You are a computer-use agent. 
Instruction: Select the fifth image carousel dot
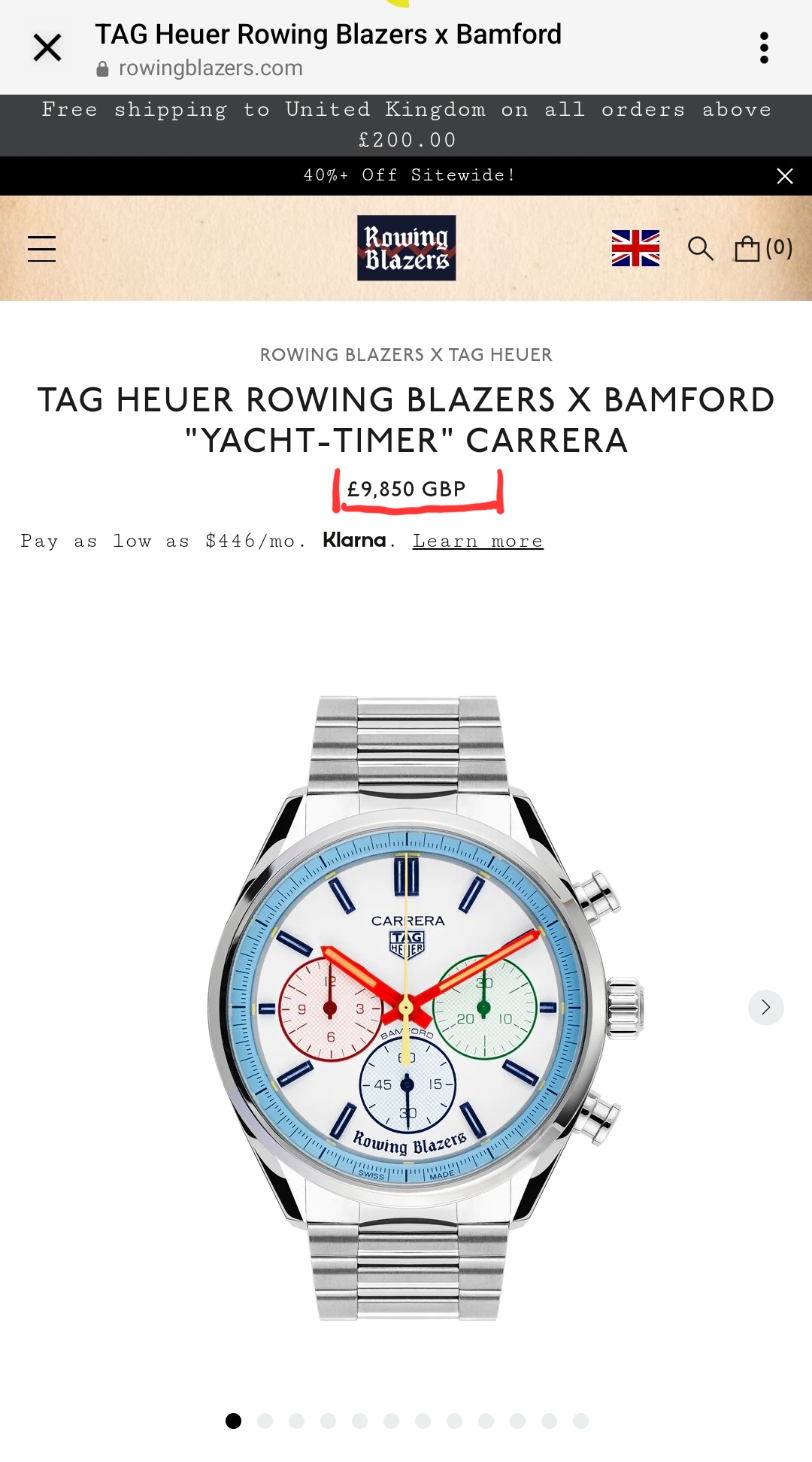(x=359, y=1421)
